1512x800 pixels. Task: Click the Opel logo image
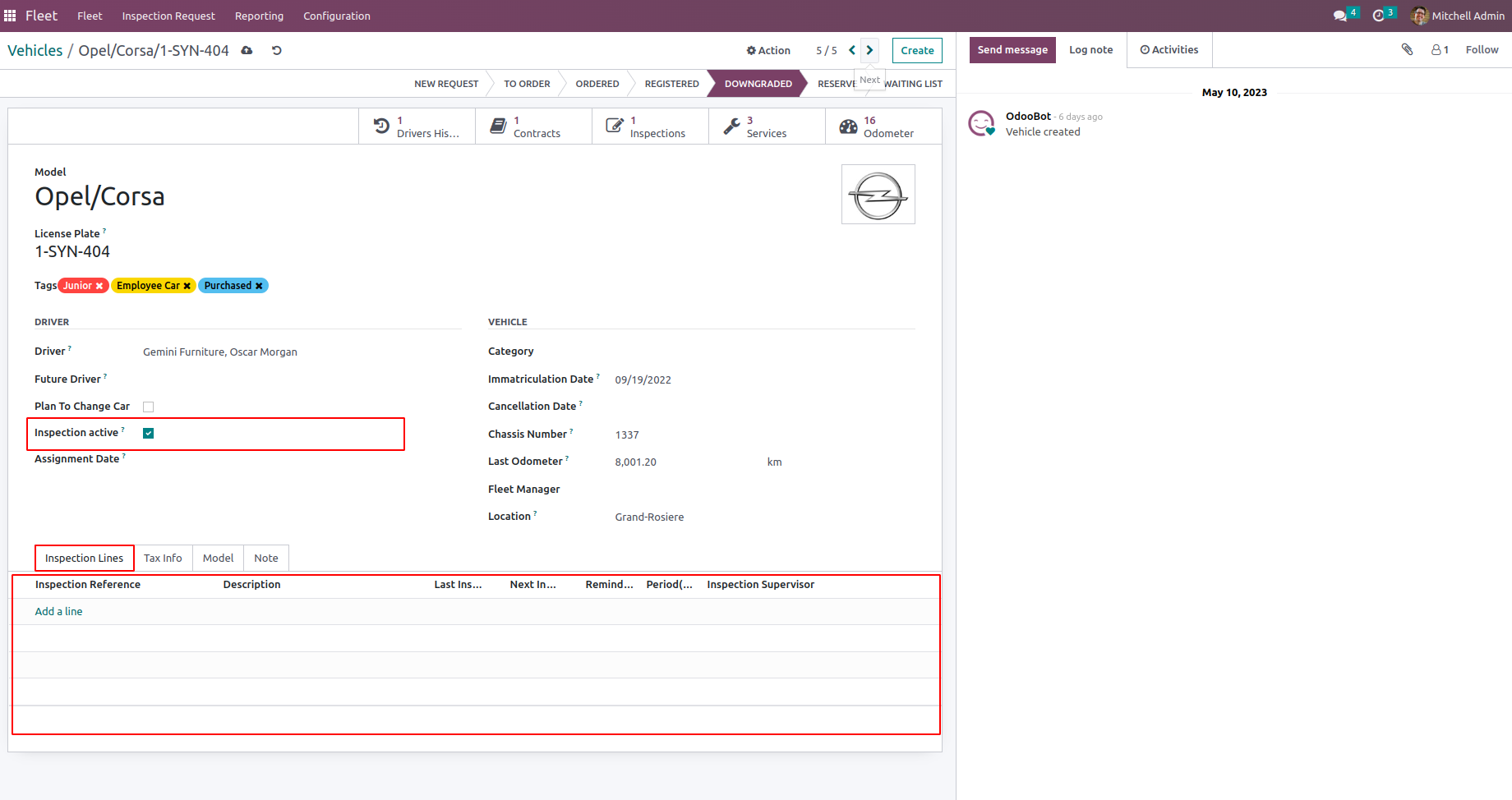click(878, 195)
